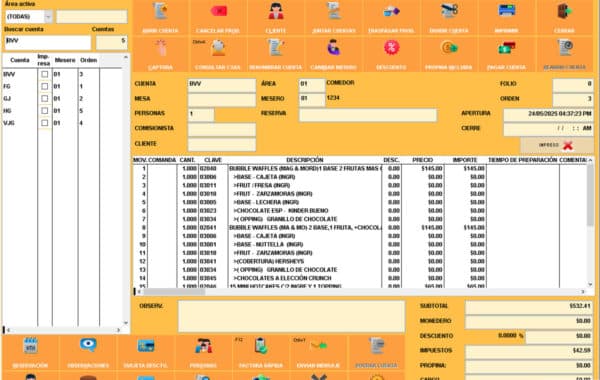Select the Dividir Cuenta scissors icon

click(x=449, y=18)
